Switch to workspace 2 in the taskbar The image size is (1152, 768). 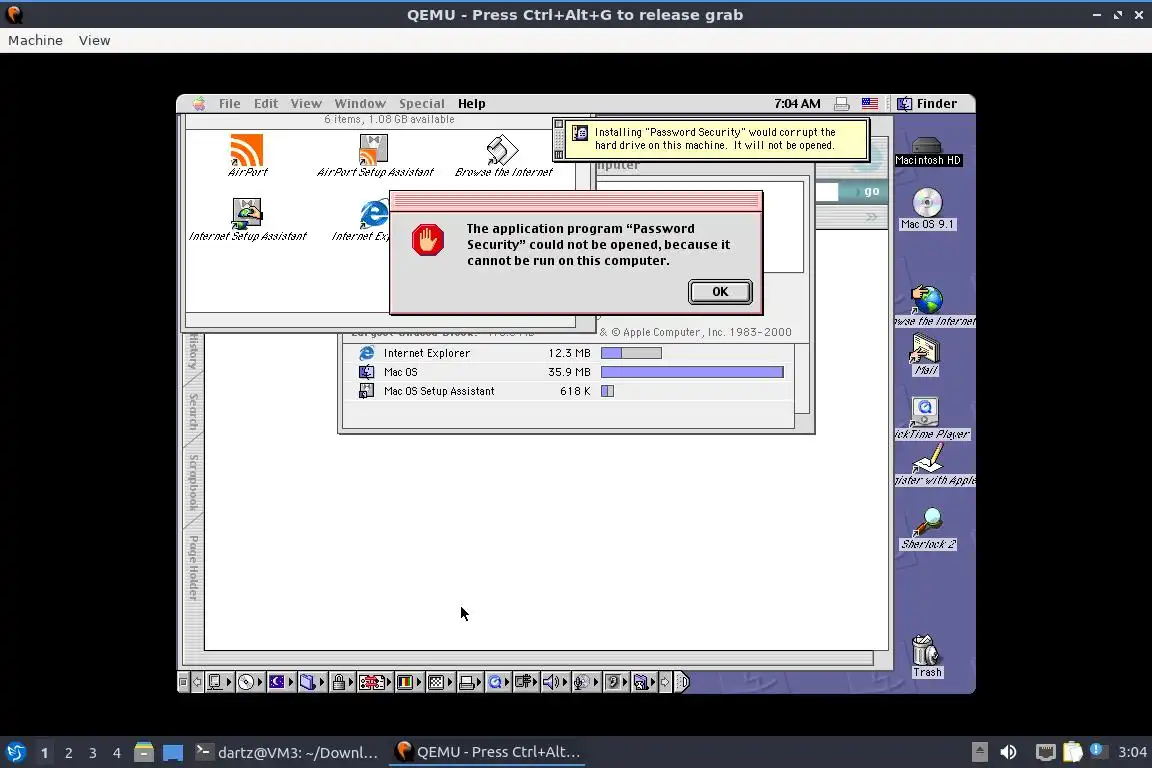pos(68,753)
